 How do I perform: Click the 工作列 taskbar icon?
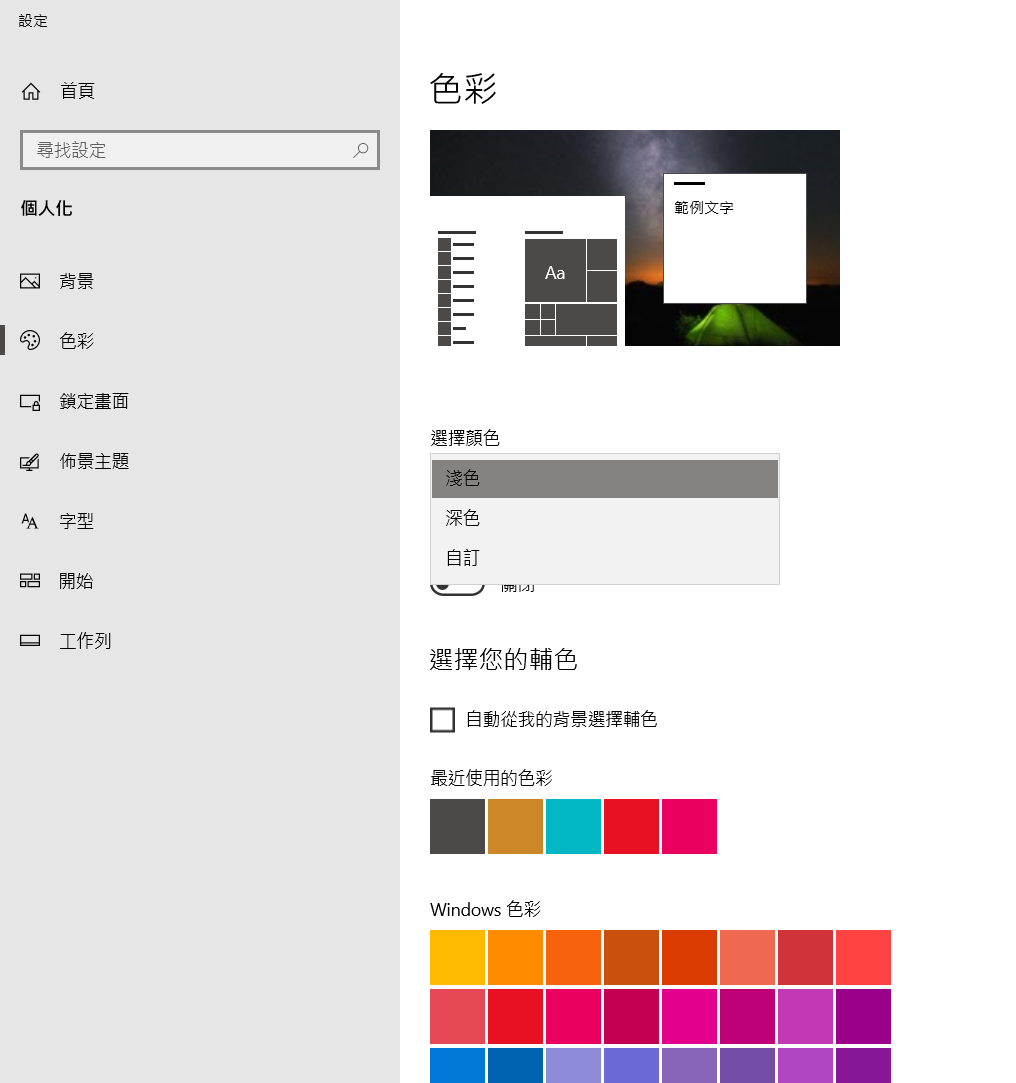pos(30,640)
